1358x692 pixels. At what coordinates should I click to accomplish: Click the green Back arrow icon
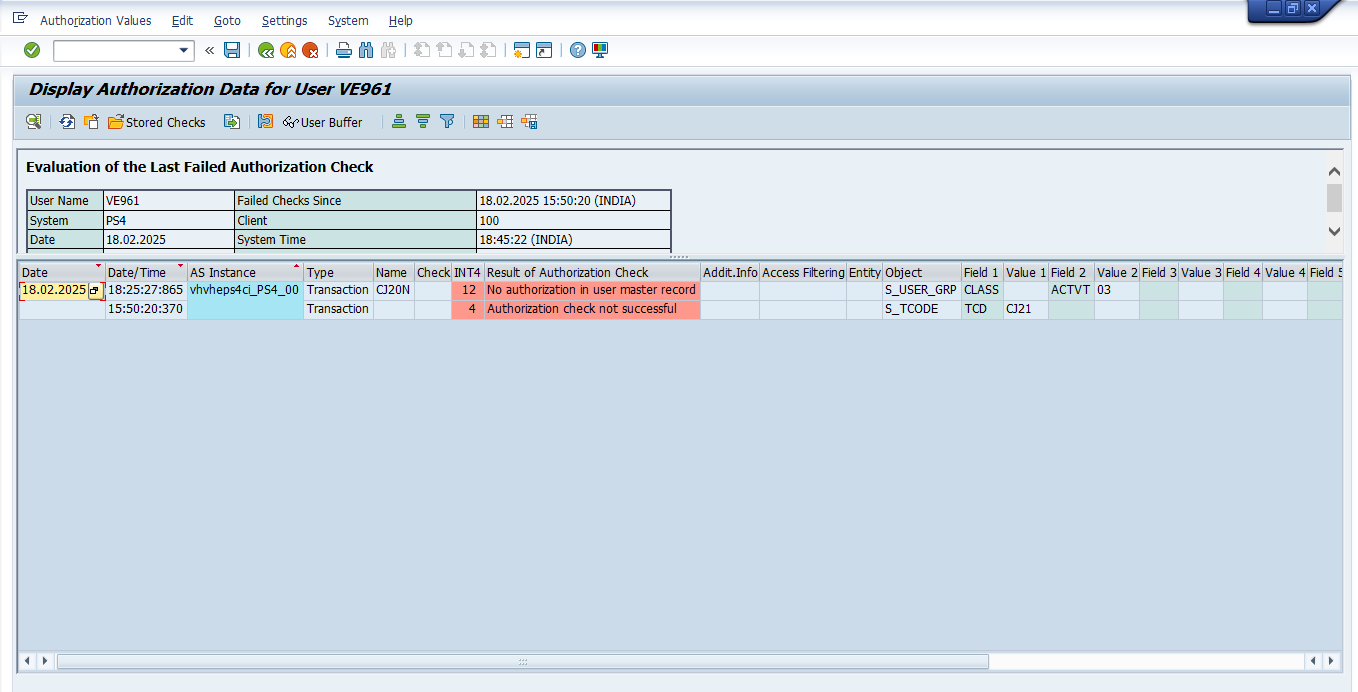tap(265, 50)
